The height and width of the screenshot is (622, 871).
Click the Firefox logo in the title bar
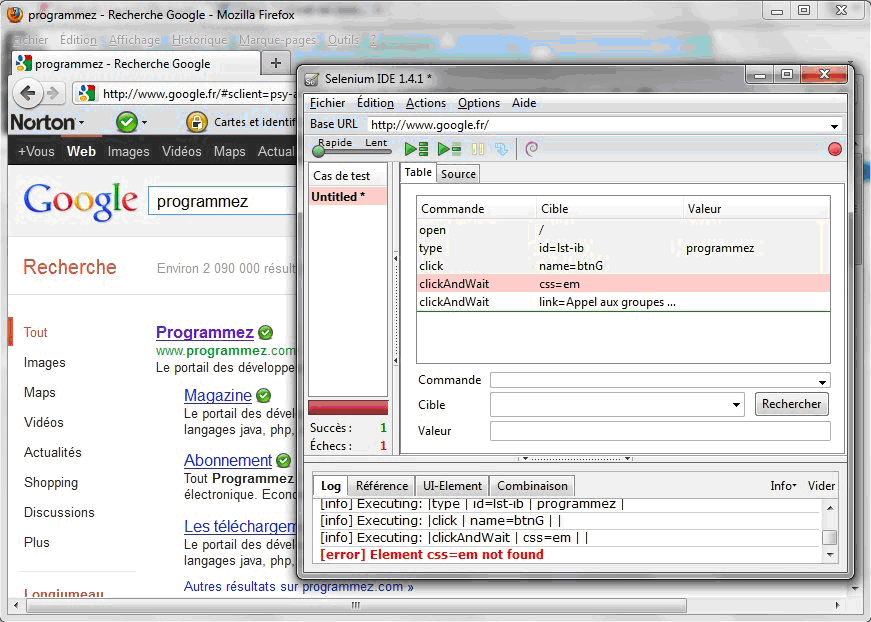[14, 14]
